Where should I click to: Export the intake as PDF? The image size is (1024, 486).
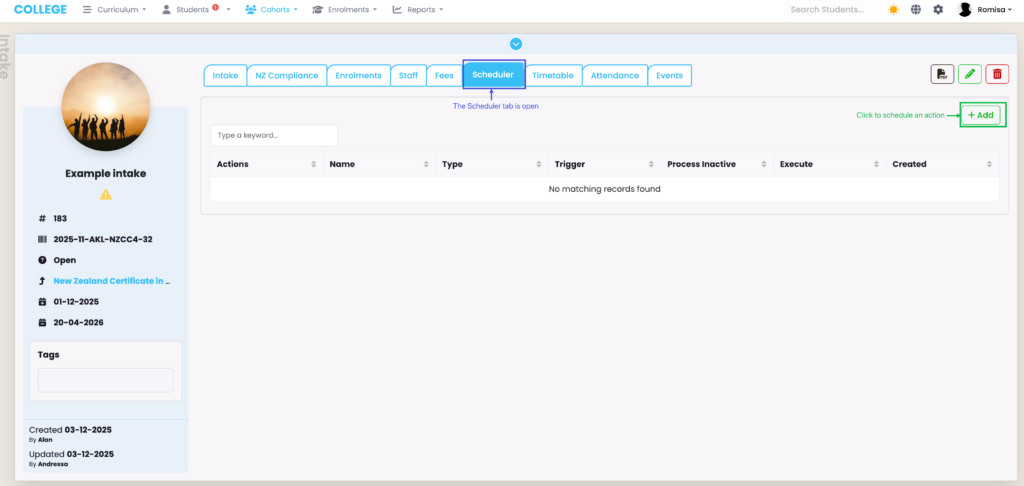click(x=942, y=74)
